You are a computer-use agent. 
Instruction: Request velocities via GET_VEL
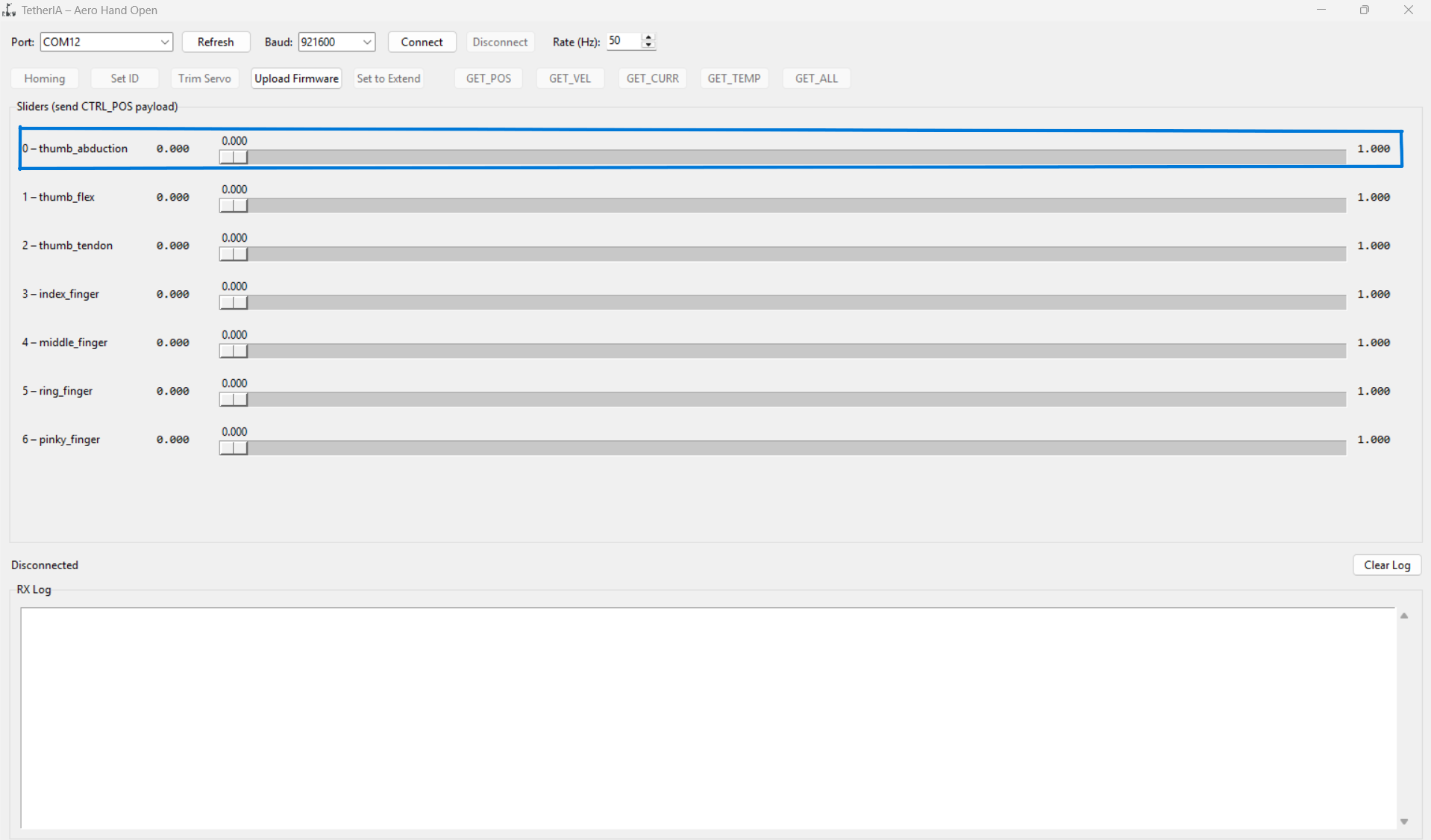(x=570, y=78)
